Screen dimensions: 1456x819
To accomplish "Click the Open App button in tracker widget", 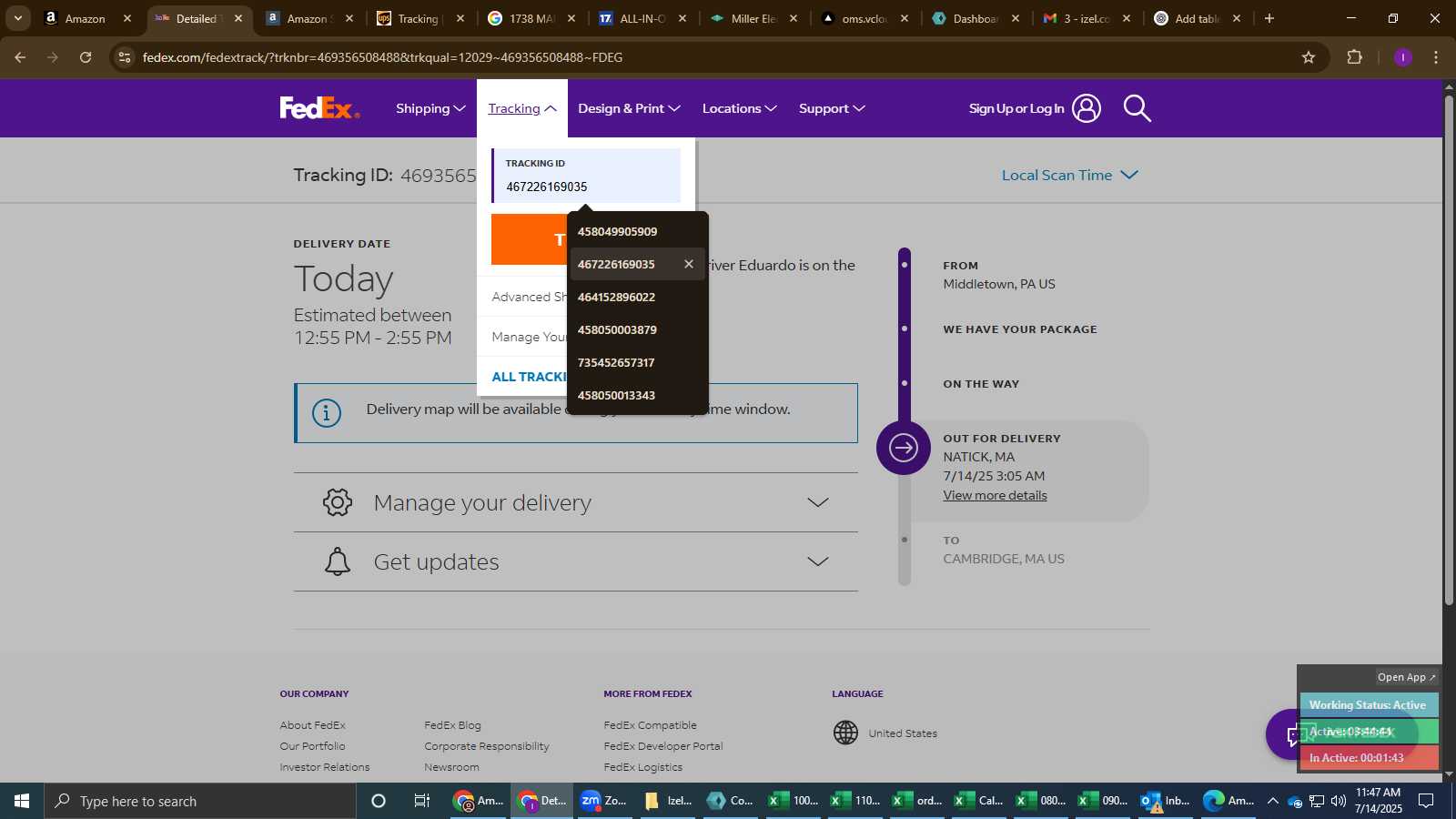I will point(1406,677).
